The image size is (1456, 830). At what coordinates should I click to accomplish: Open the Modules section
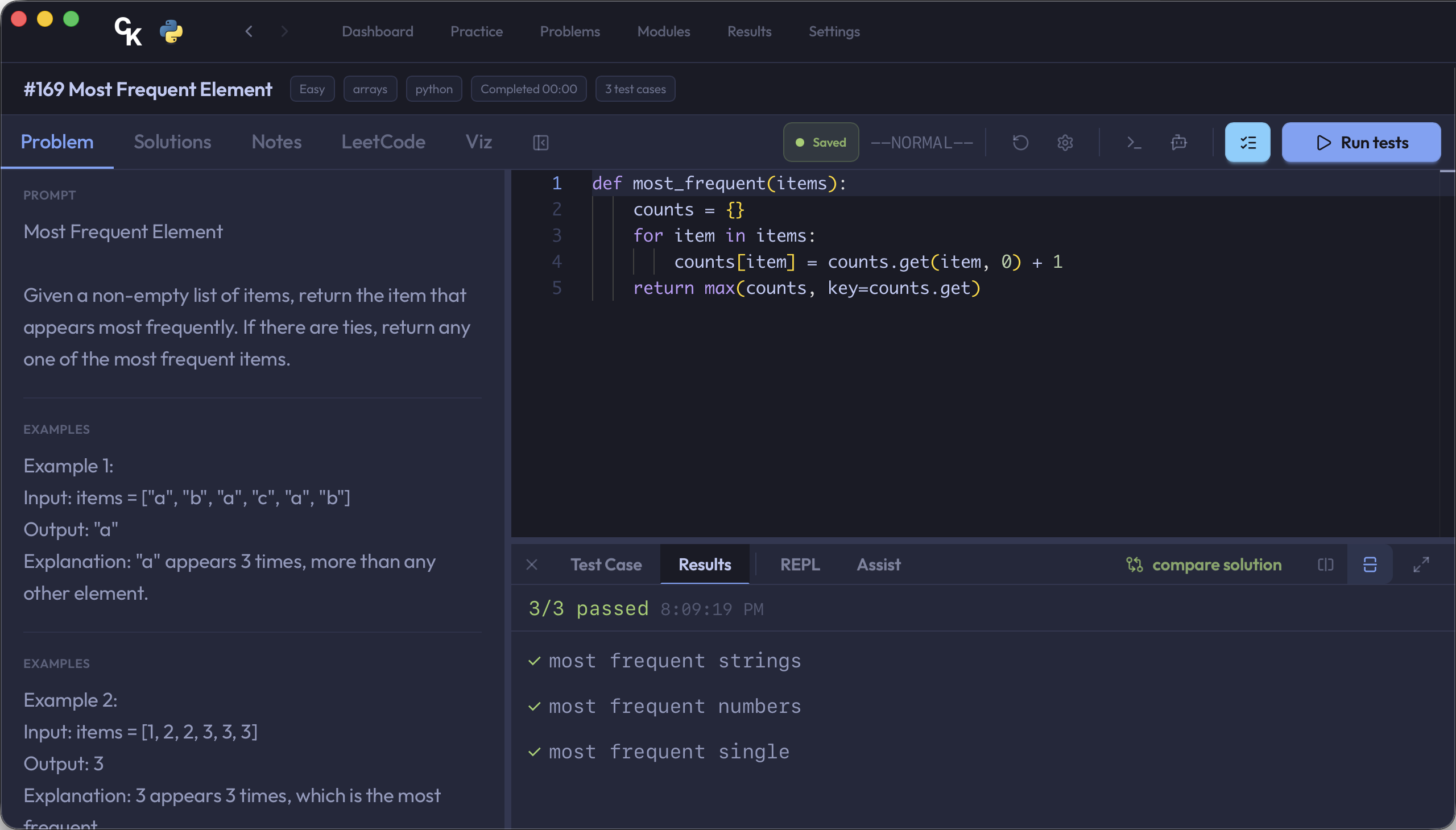click(664, 31)
